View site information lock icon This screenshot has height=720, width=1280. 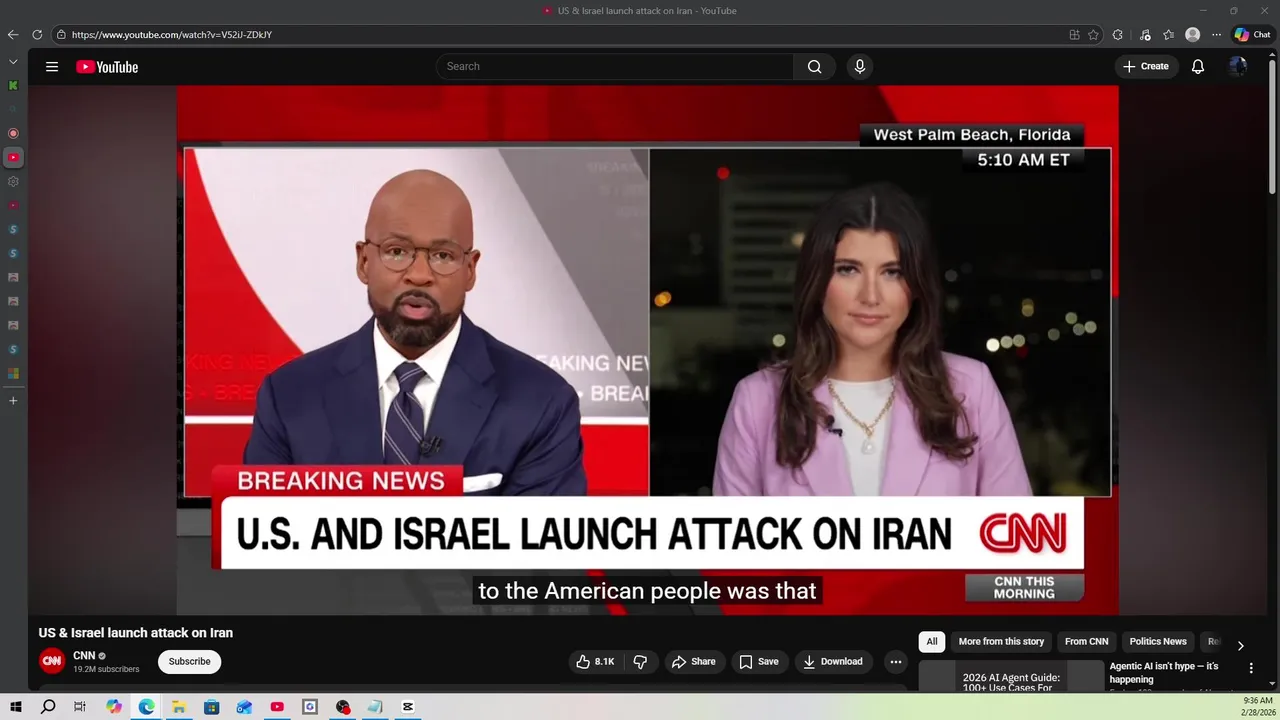pos(61,35)
